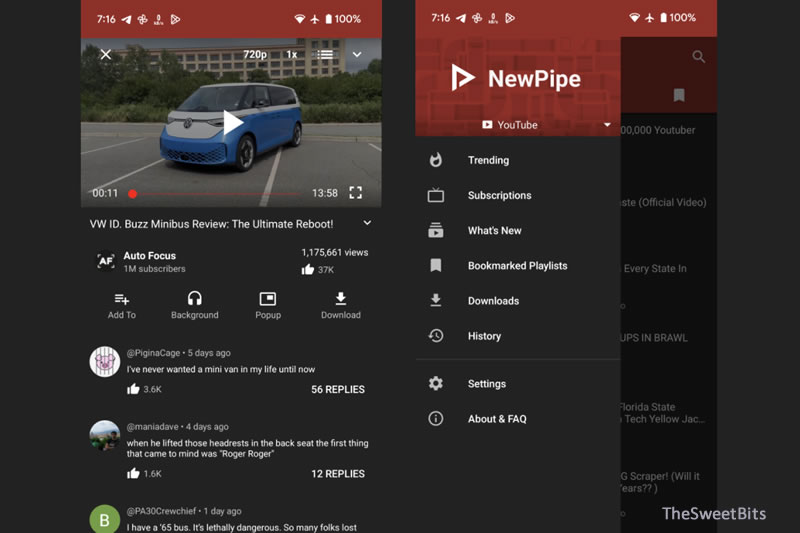Click the '1,175,661 views' text
Image resolution: width=800 pixels, height=533 pixels.
click(x=335, y=252)
